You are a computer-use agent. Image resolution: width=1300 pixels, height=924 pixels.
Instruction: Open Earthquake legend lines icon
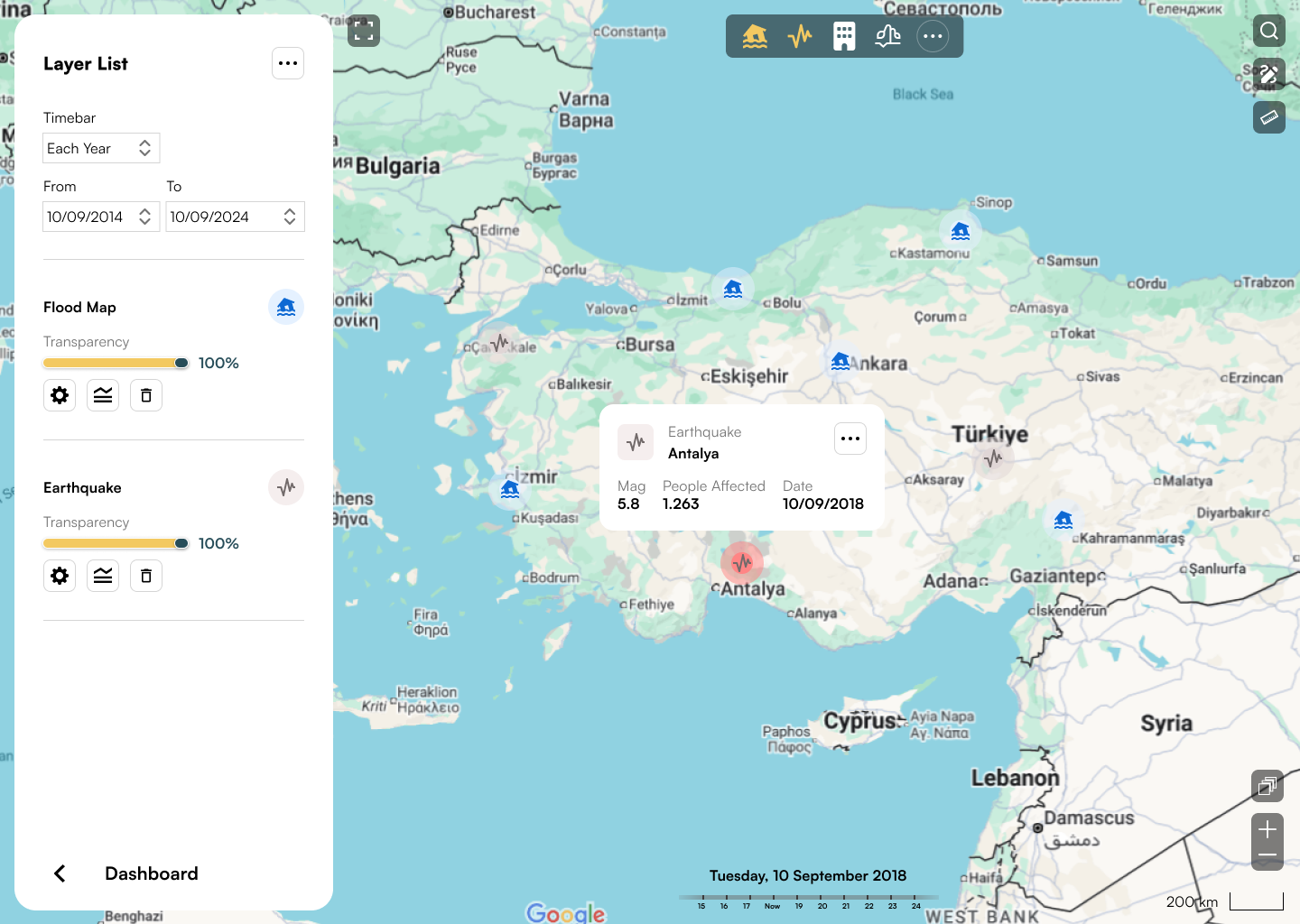pos(103,576)
